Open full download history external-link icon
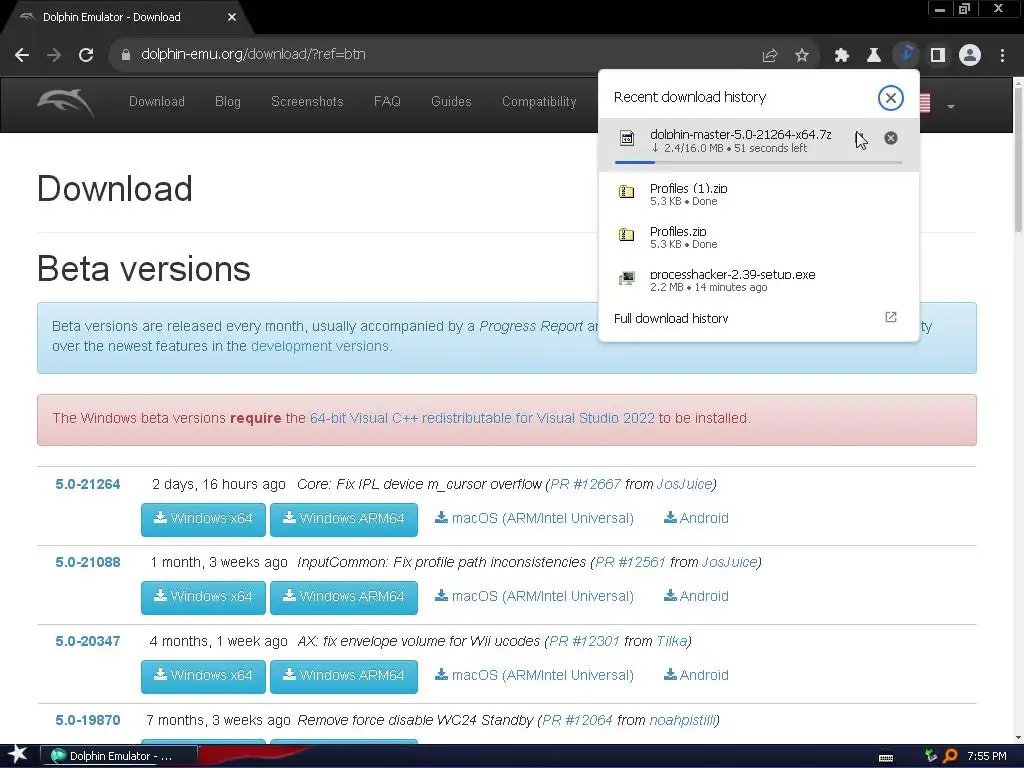The height and width of the screenshot is (768, 1024). tap(891, 317)
